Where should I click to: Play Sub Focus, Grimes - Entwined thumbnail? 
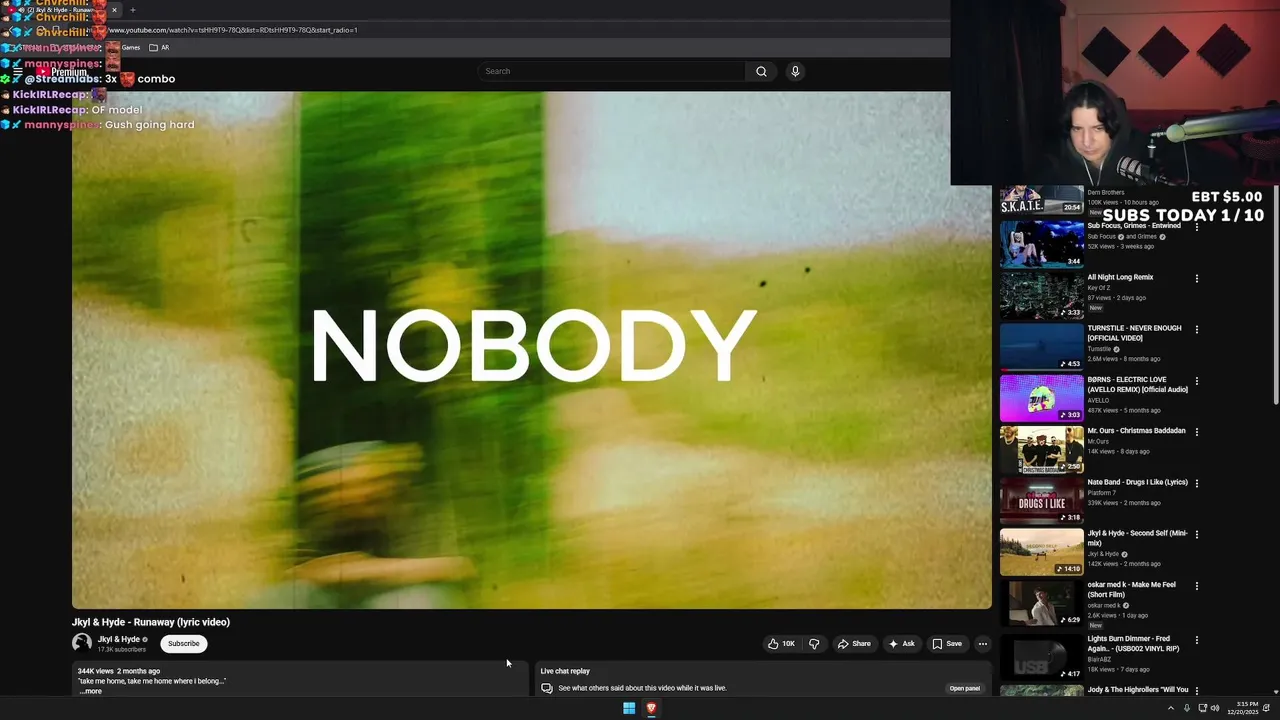click(1041, 243)
